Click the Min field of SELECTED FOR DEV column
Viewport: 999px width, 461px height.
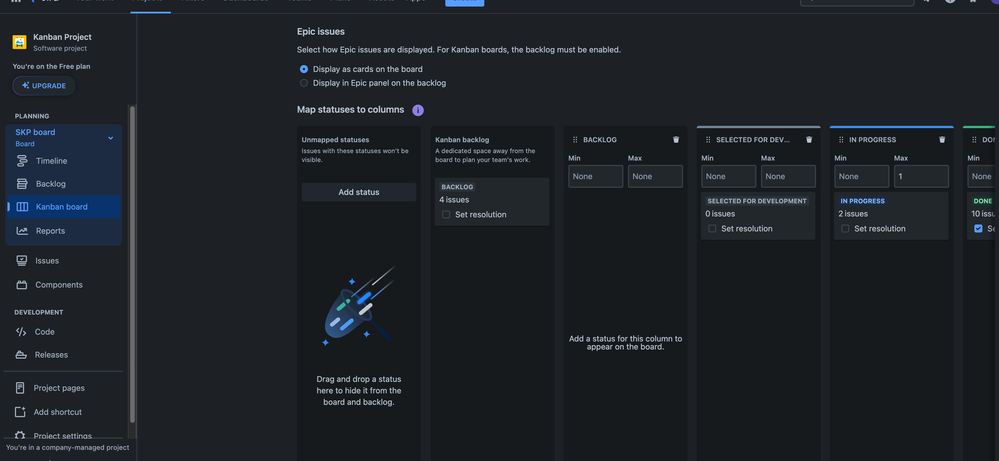729,176
